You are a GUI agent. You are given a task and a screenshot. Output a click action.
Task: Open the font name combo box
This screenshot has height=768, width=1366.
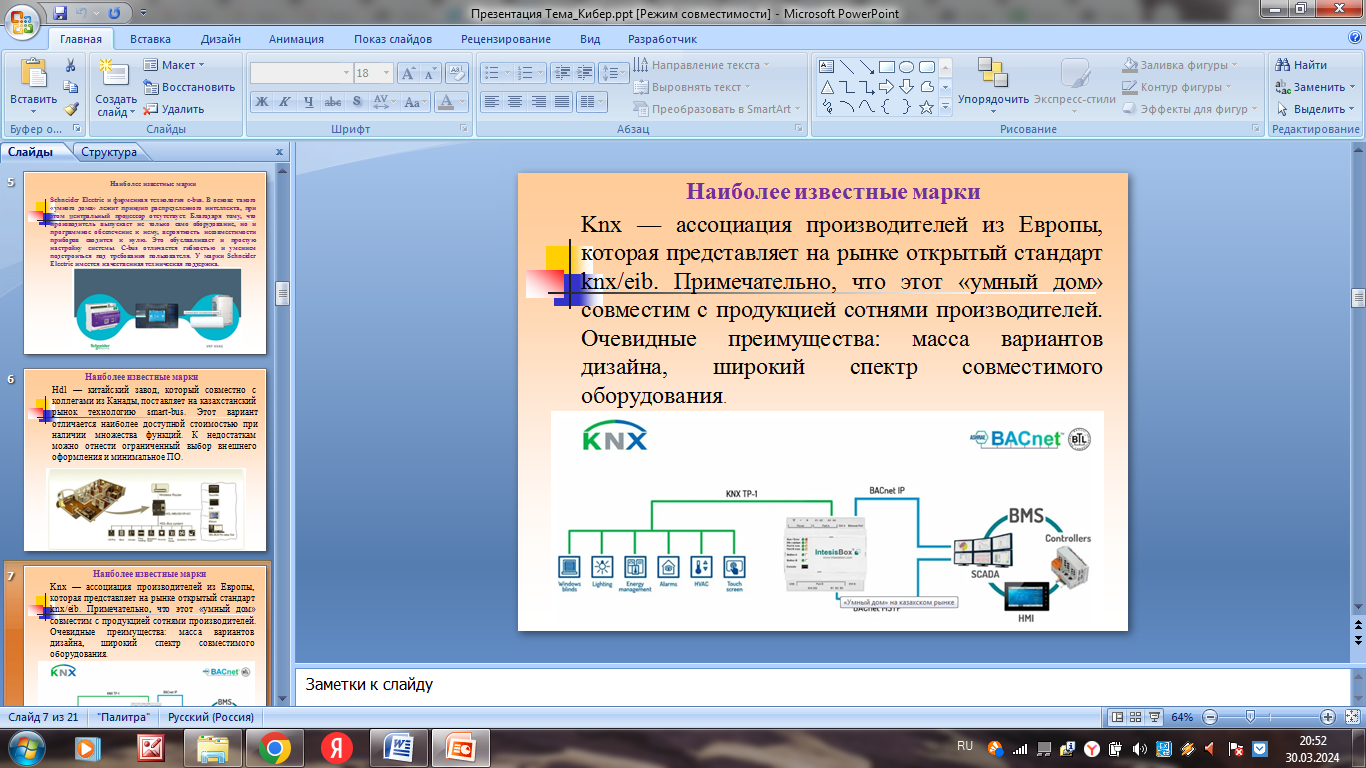(x=300, y=73)
